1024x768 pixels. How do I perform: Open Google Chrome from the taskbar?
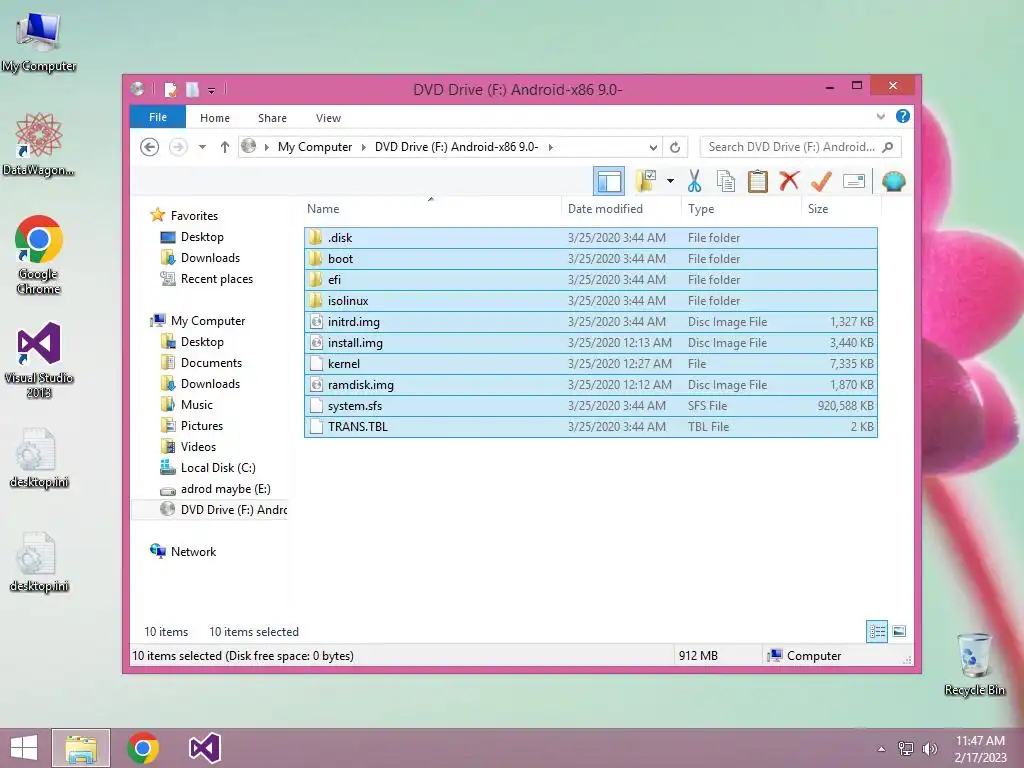pyautogui.click(x=143, y=748)
